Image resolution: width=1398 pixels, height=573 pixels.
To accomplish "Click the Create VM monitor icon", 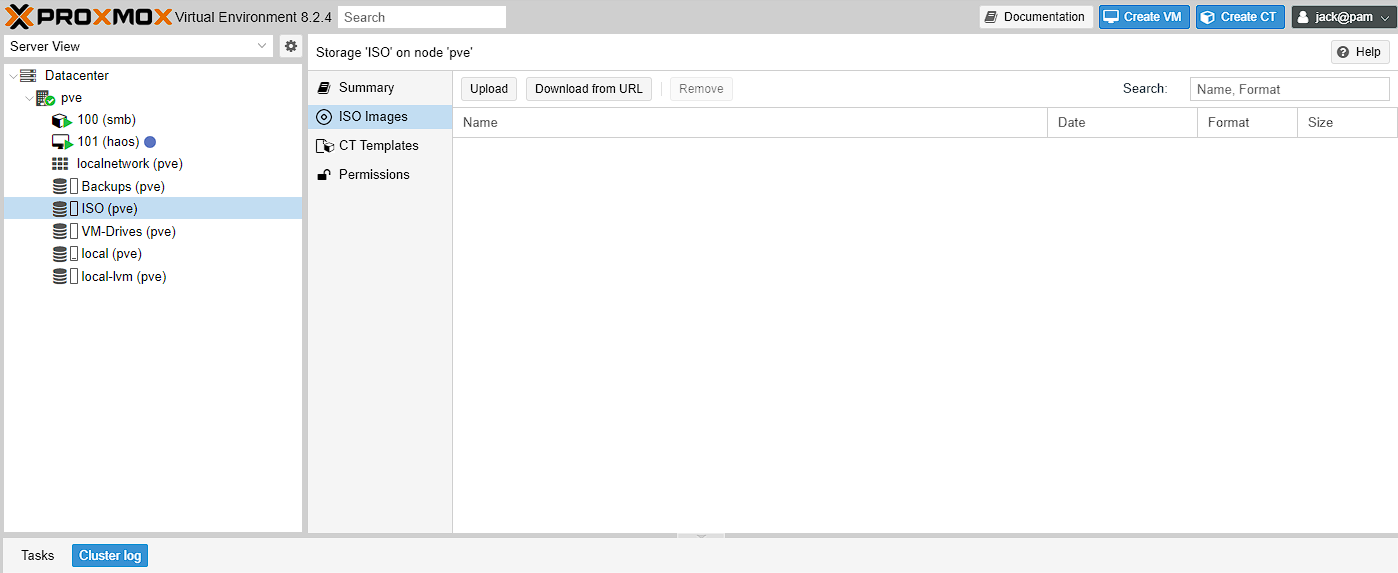I will 1111,17.
